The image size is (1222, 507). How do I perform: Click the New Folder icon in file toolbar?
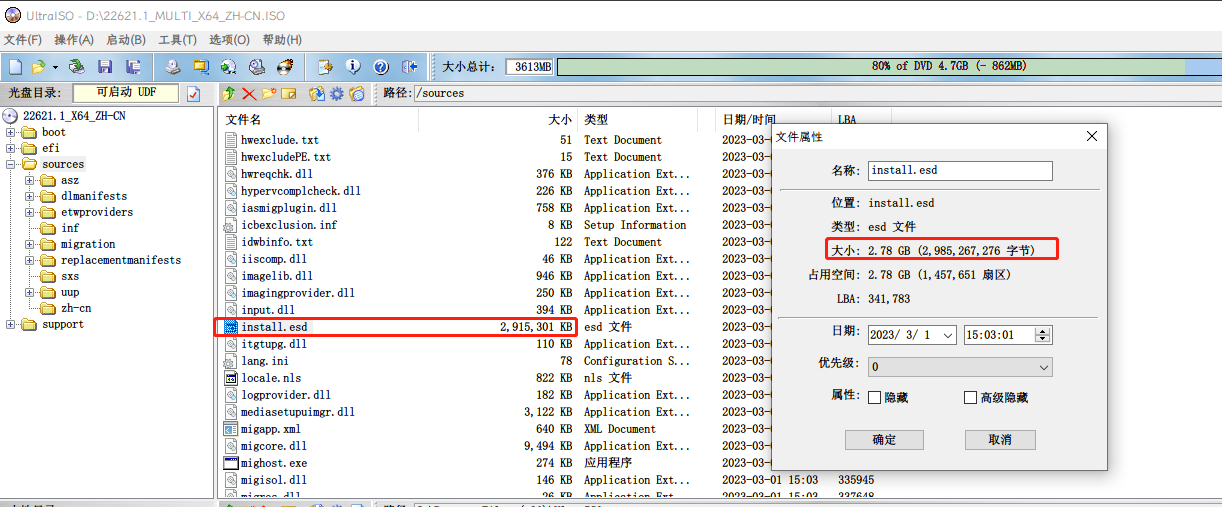tap(268, 93)
